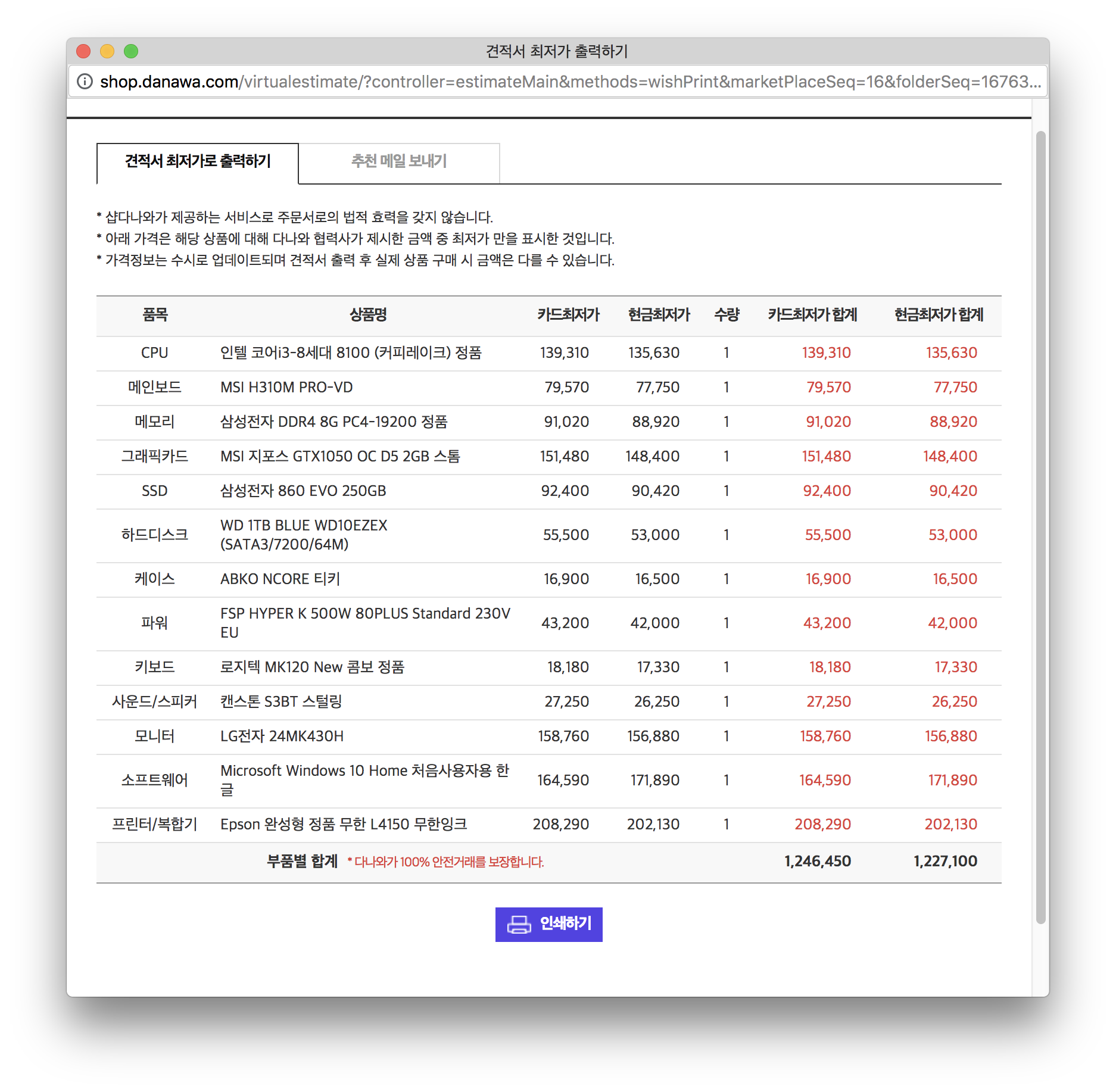Viewport: 1116px width, 1092px height.
Task: Click the 카드최저가 합계 column header
Action: [x=812, y=315]
